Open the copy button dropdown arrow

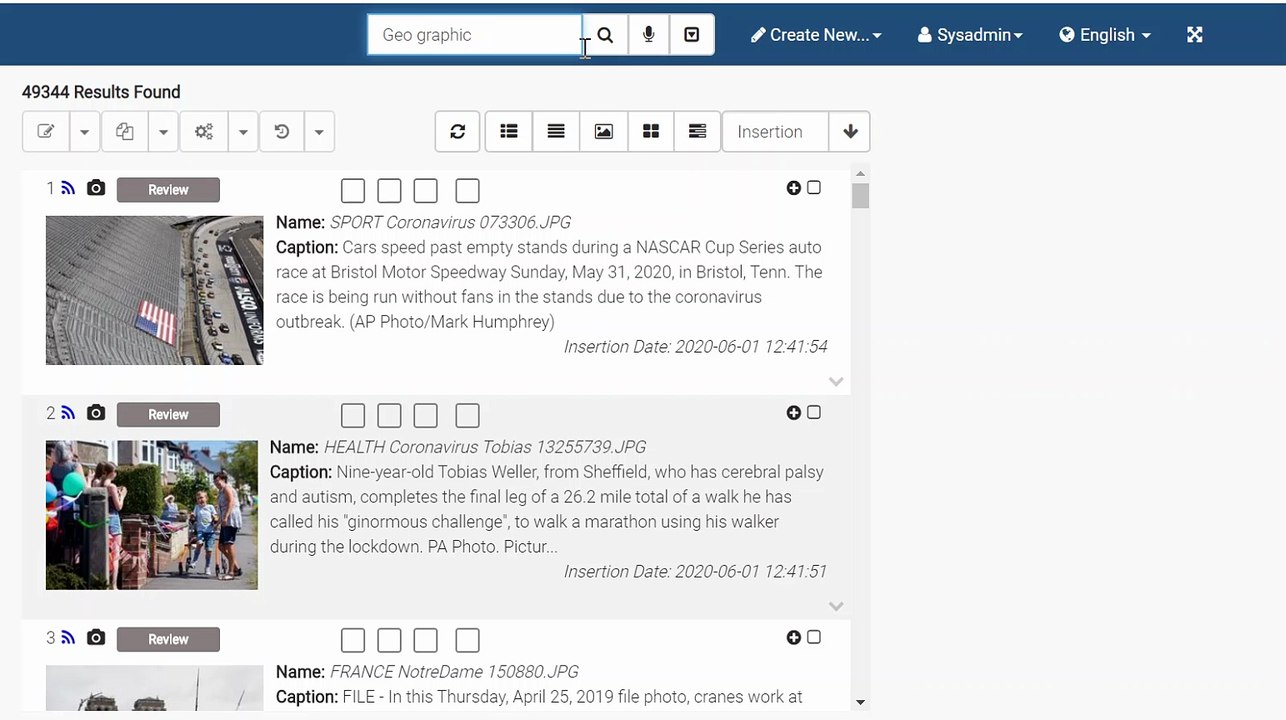[x=163, y=131]
